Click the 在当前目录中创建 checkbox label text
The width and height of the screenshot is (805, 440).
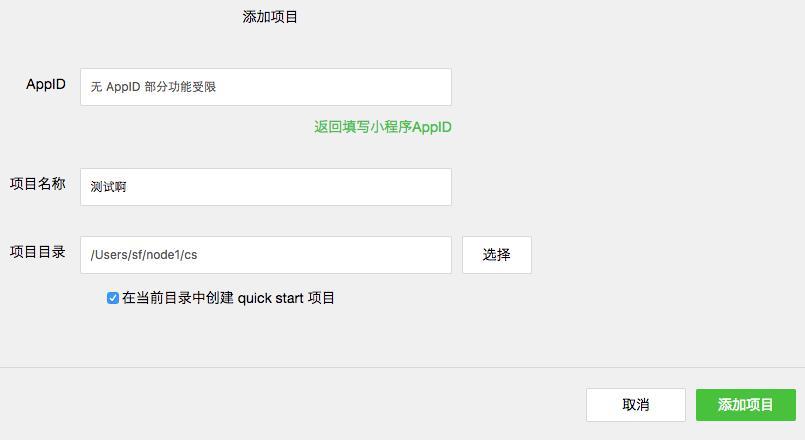tap(178, 298)
